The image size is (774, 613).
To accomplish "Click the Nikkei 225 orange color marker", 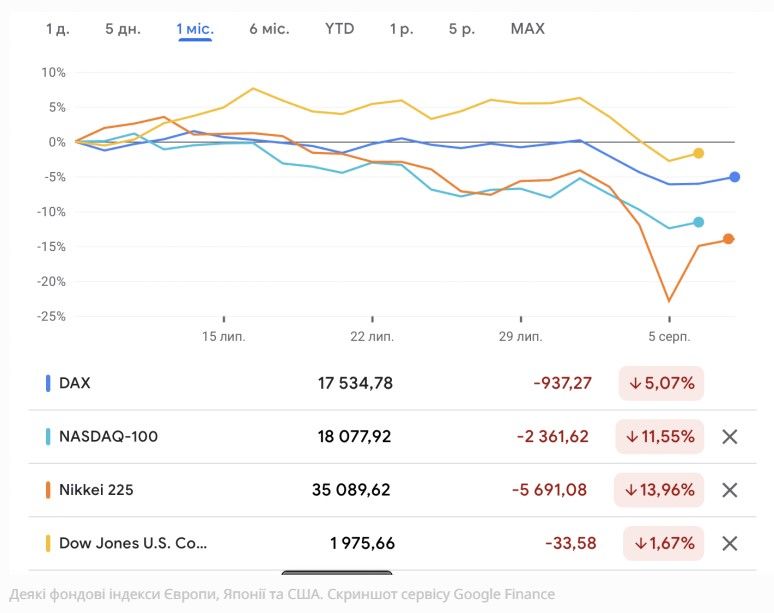I will 48,490.
